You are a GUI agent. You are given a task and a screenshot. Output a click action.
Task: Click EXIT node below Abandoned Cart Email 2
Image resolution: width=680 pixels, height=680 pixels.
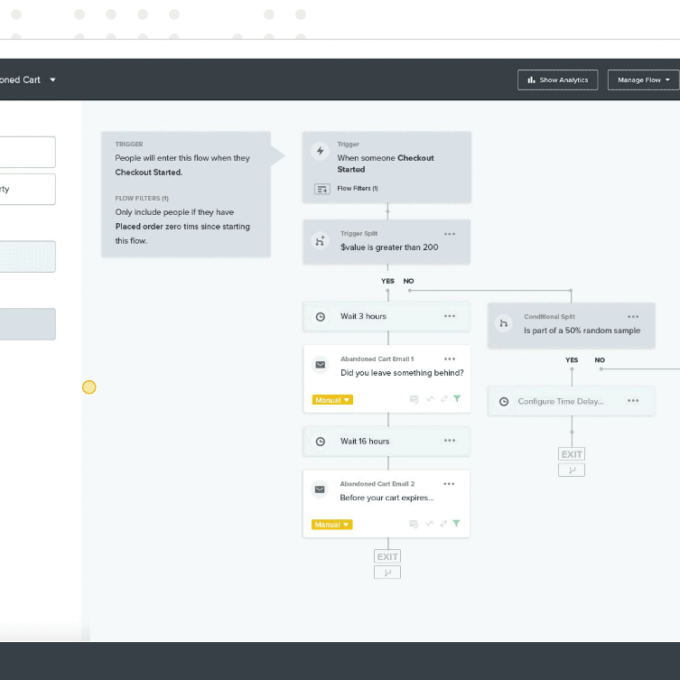(x=387, y=557)
